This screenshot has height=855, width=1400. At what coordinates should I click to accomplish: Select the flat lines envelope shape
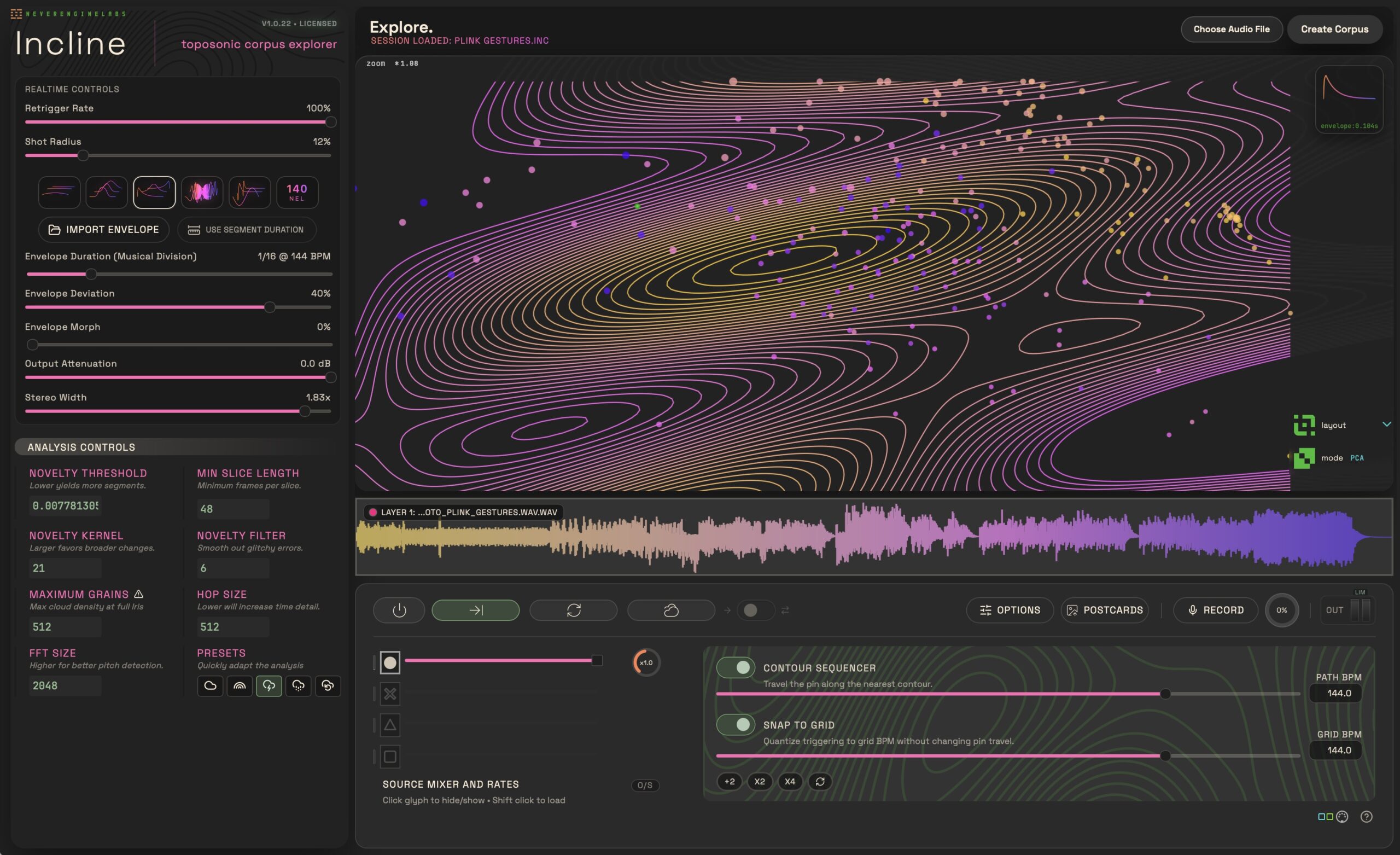(x=59, y=192)
